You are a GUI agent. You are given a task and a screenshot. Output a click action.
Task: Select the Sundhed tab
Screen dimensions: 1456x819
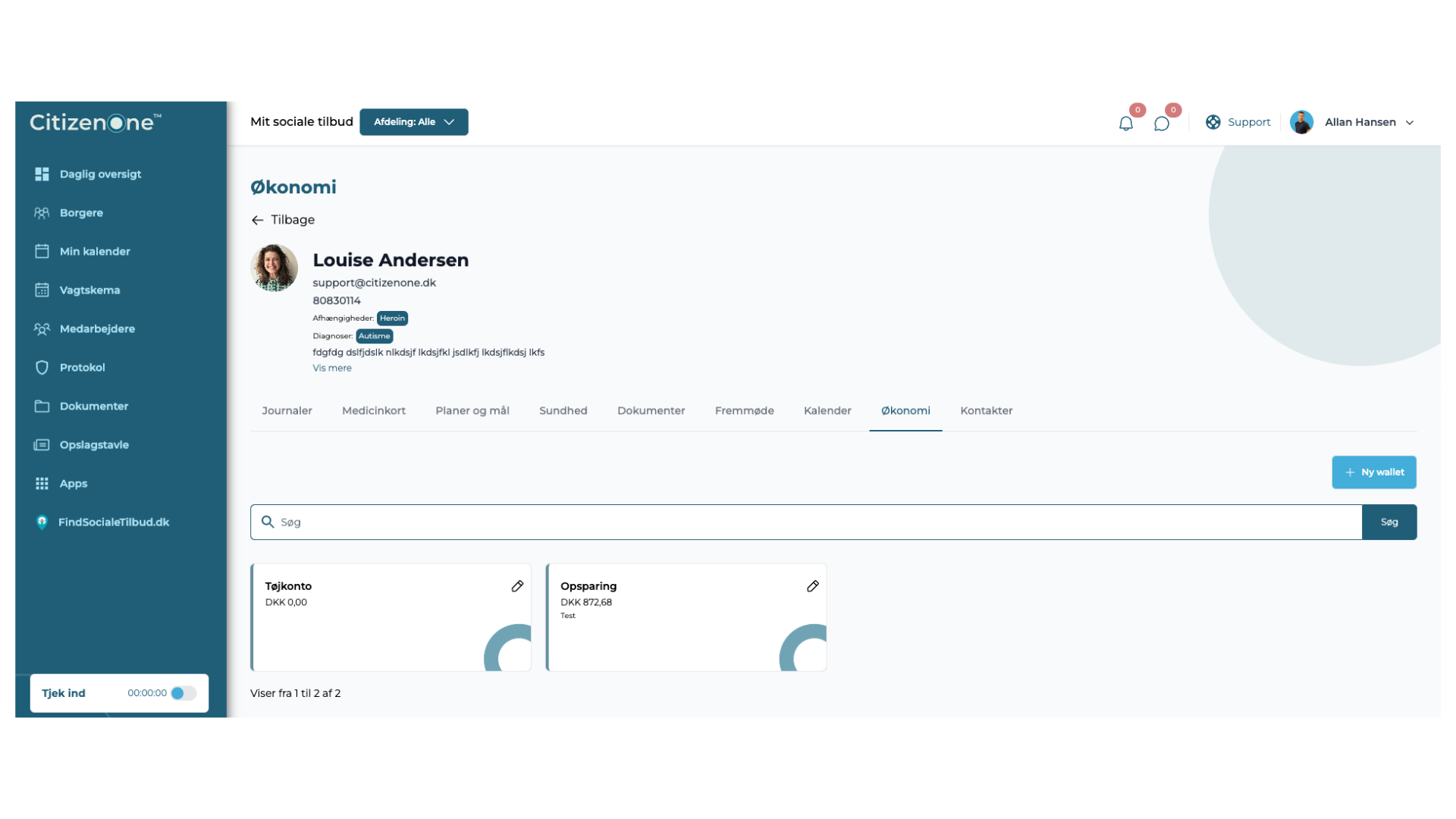tap(563, 411)
